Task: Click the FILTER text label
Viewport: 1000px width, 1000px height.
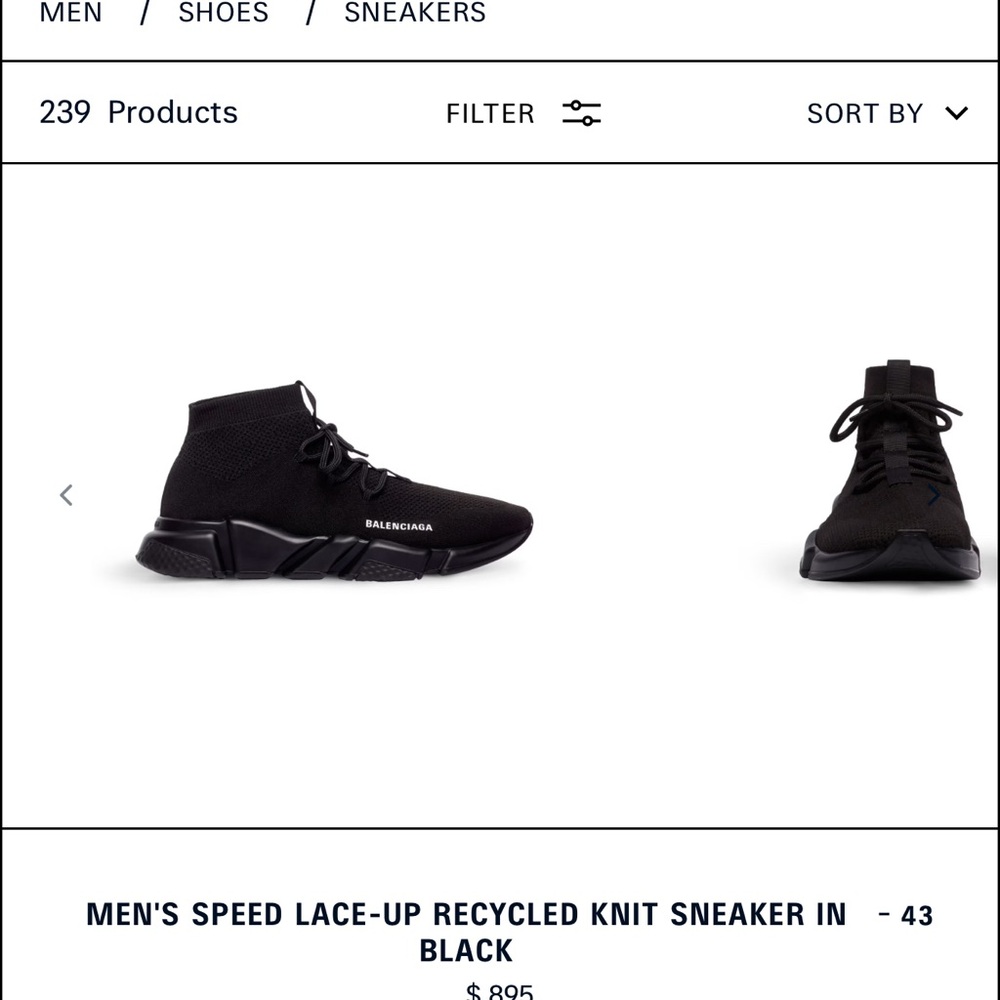Action: [490, 114]
